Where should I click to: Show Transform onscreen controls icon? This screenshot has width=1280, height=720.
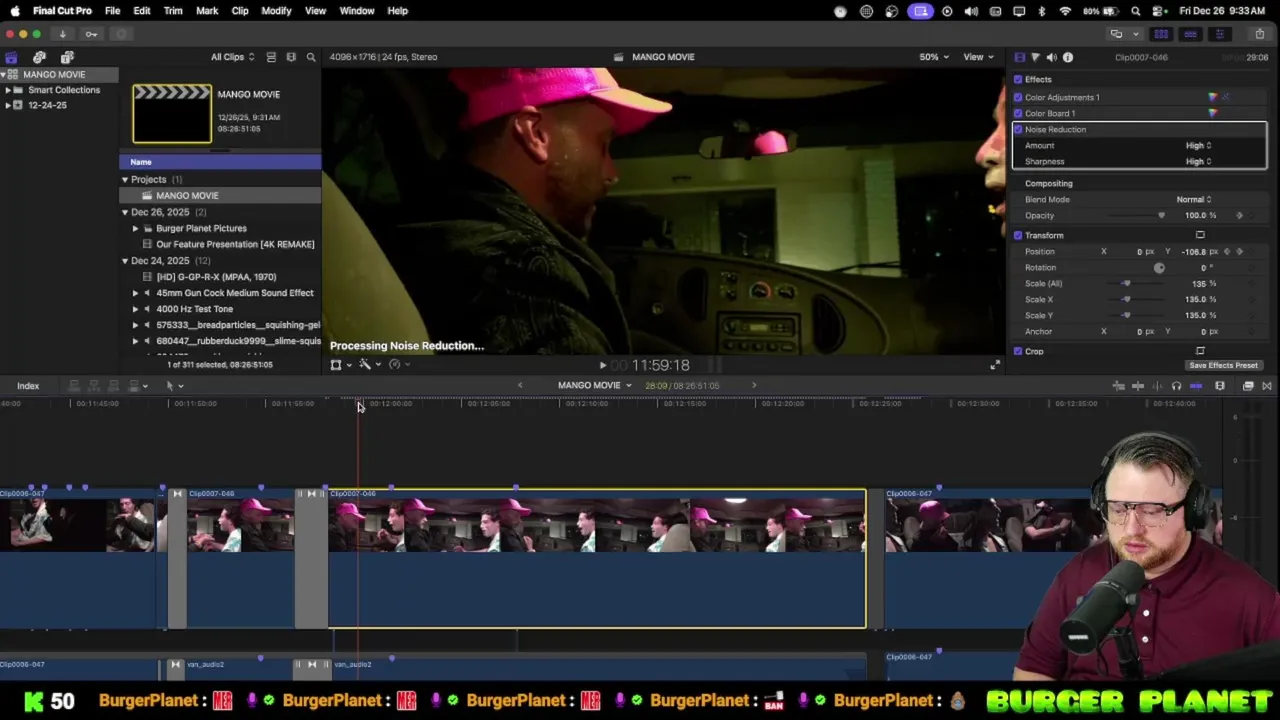[1200, 235]
